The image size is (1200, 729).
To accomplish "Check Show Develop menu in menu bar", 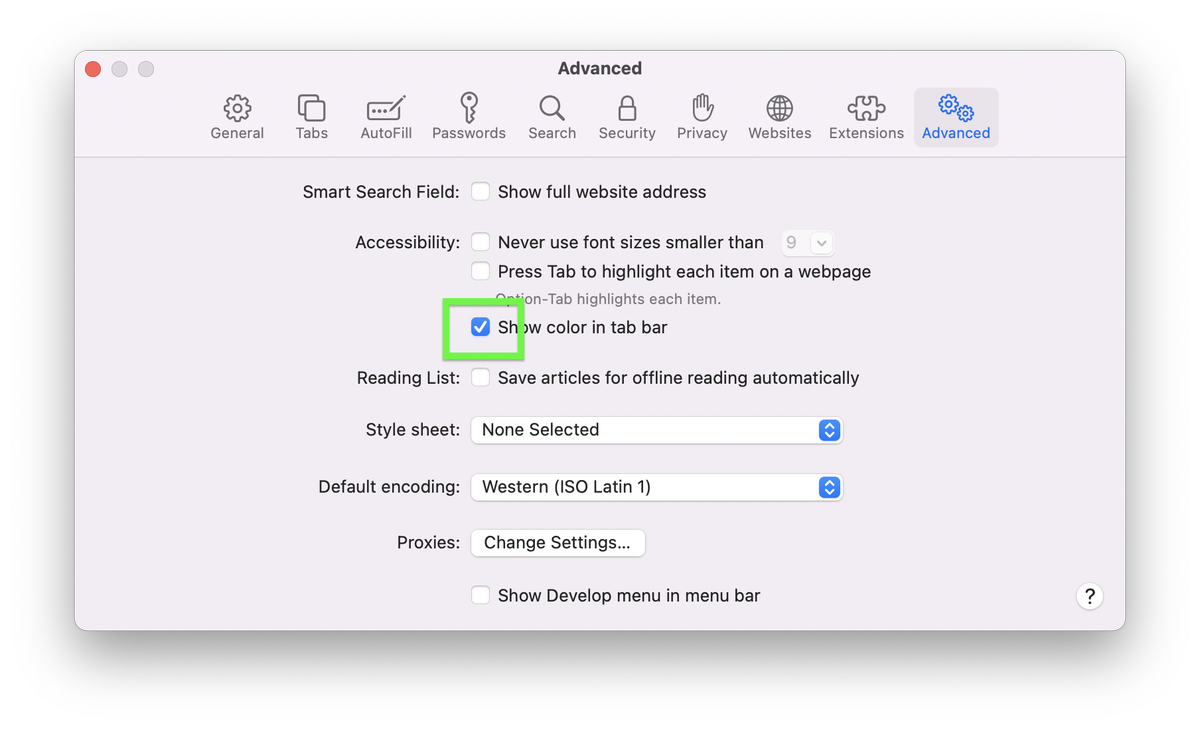I will click(x=481, y=595).
